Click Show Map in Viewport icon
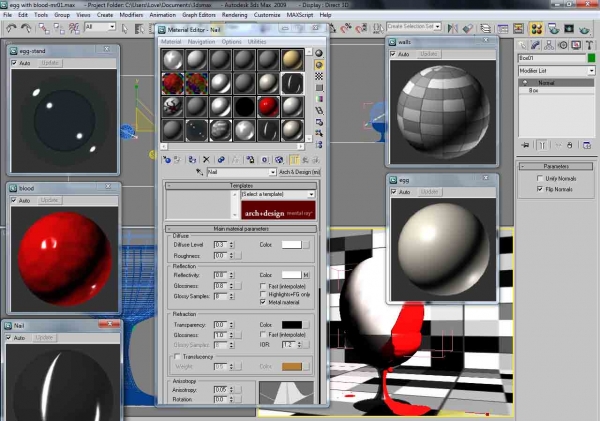 tap(279, 160)
